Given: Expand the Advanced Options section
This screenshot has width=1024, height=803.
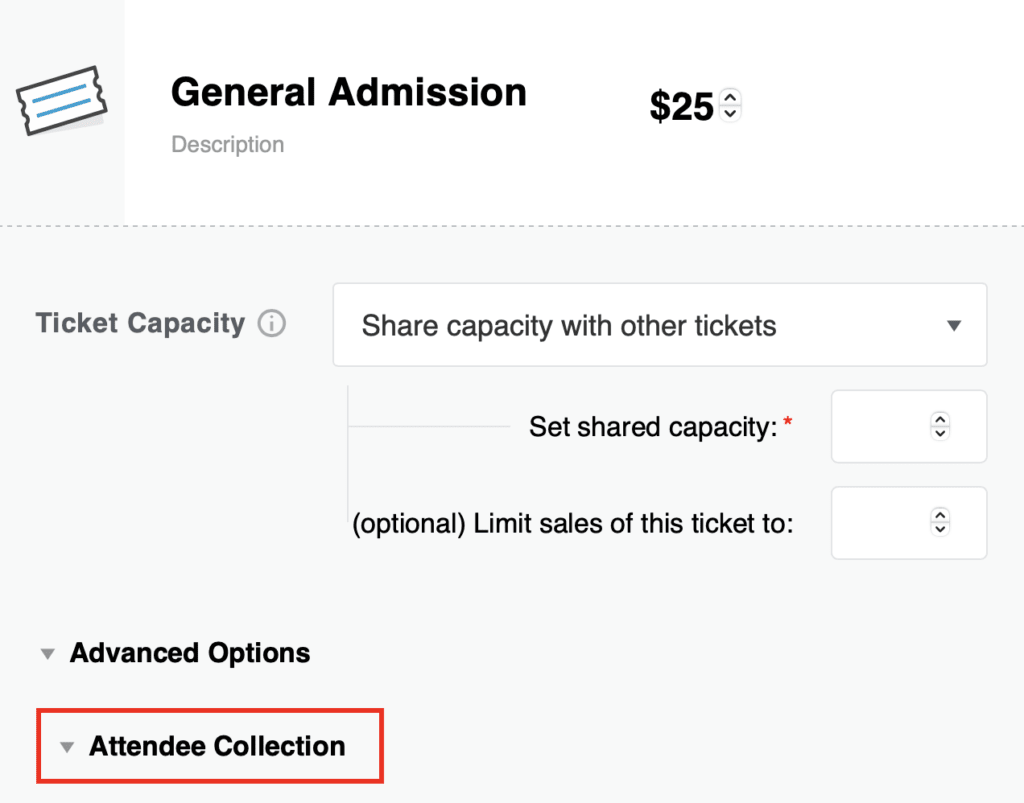Looking at the screenshot, I should (190, 653).
